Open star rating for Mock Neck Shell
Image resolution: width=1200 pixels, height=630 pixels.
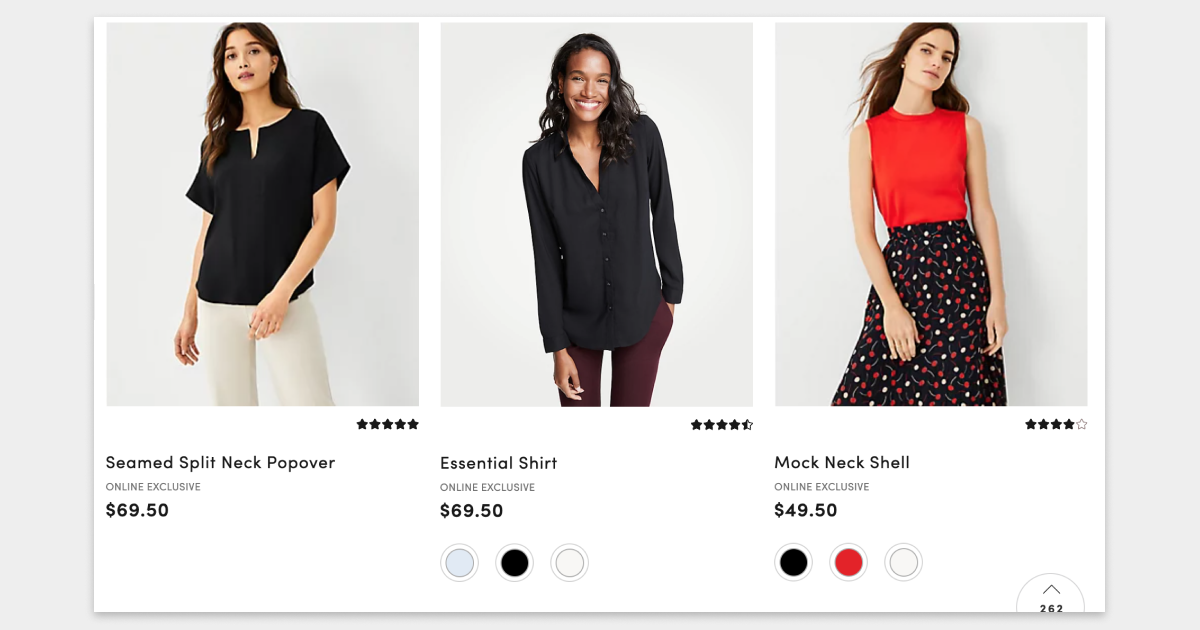1055,425
